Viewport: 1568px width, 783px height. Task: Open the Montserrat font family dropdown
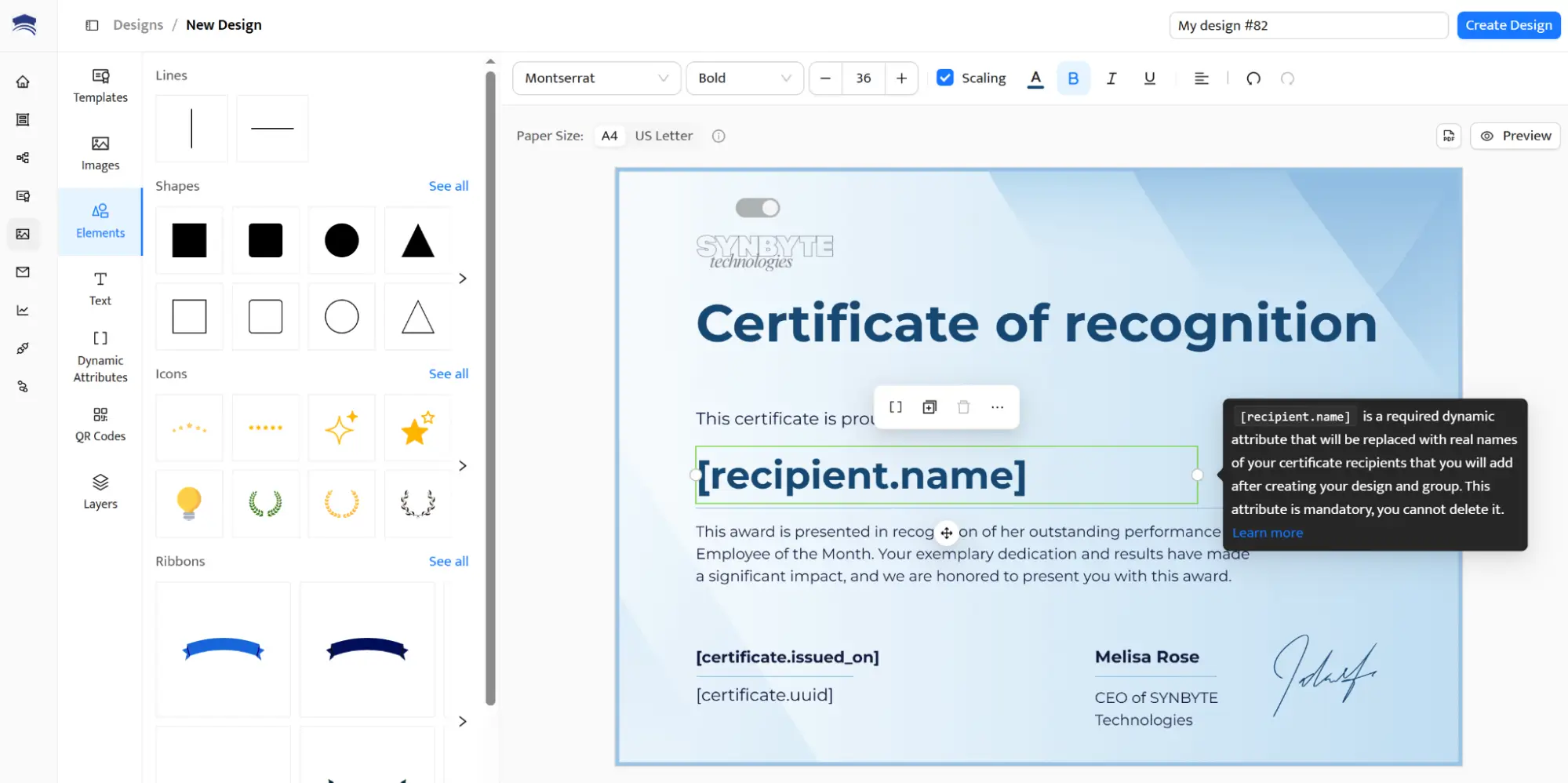pyautogui.click(x=596, y=78)
